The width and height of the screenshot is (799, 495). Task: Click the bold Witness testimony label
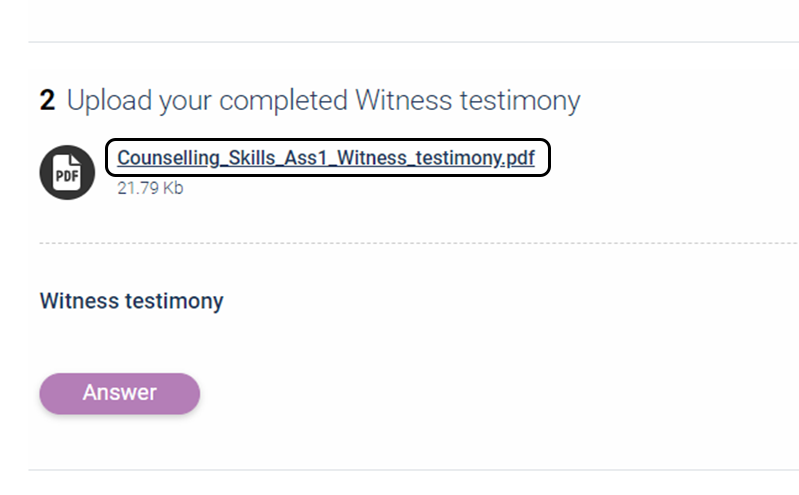131,301
